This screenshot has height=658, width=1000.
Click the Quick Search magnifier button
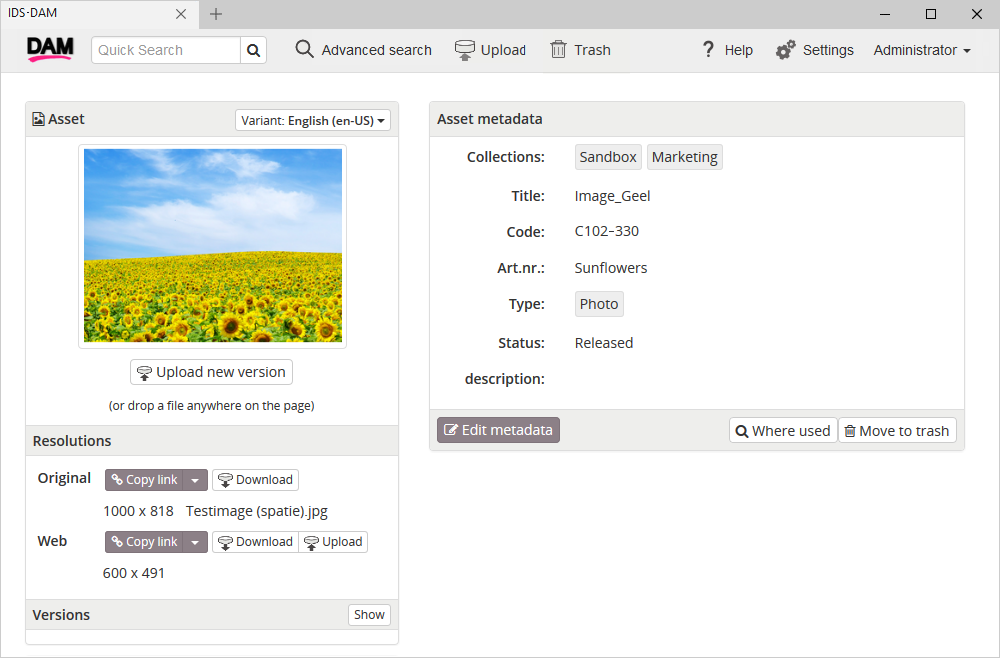pyautogui.click(x=253, y=50)
